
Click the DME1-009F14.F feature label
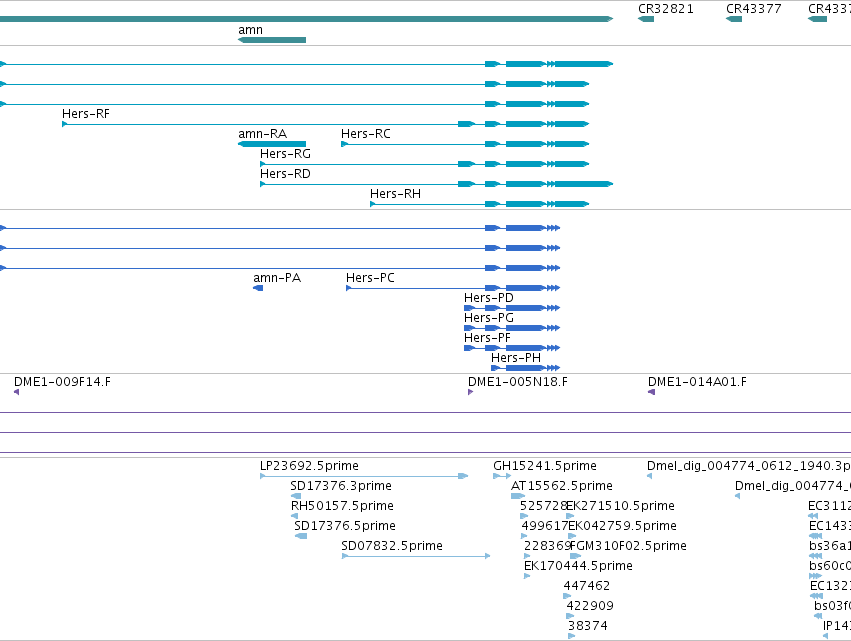(x=62, y=382)
